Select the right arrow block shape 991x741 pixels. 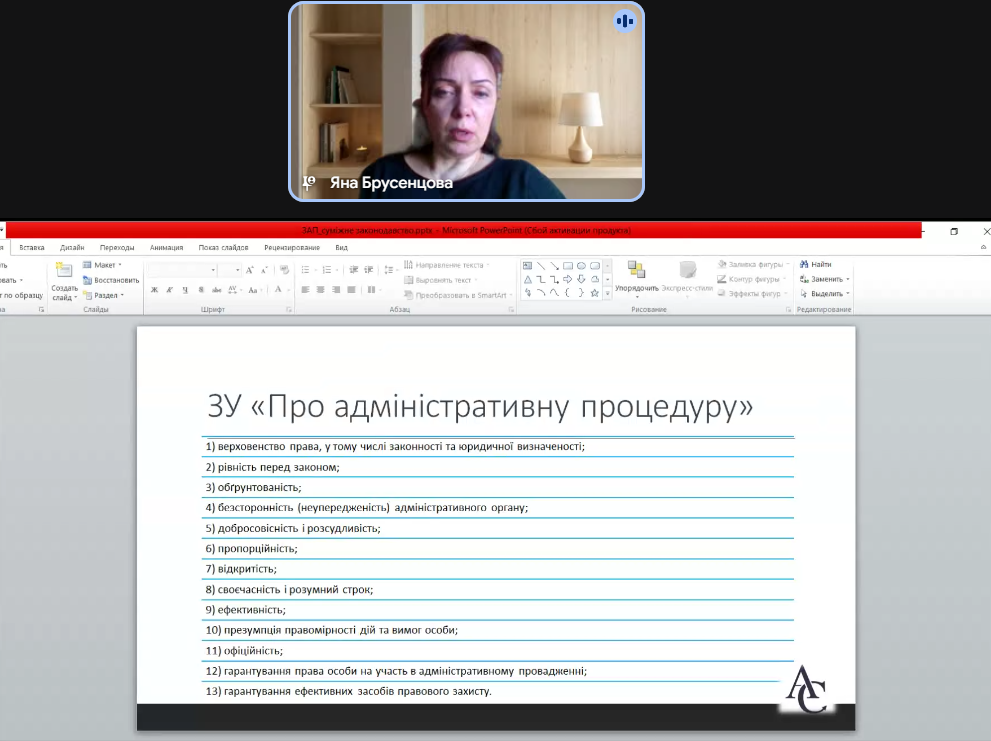(x=568, y=279)
